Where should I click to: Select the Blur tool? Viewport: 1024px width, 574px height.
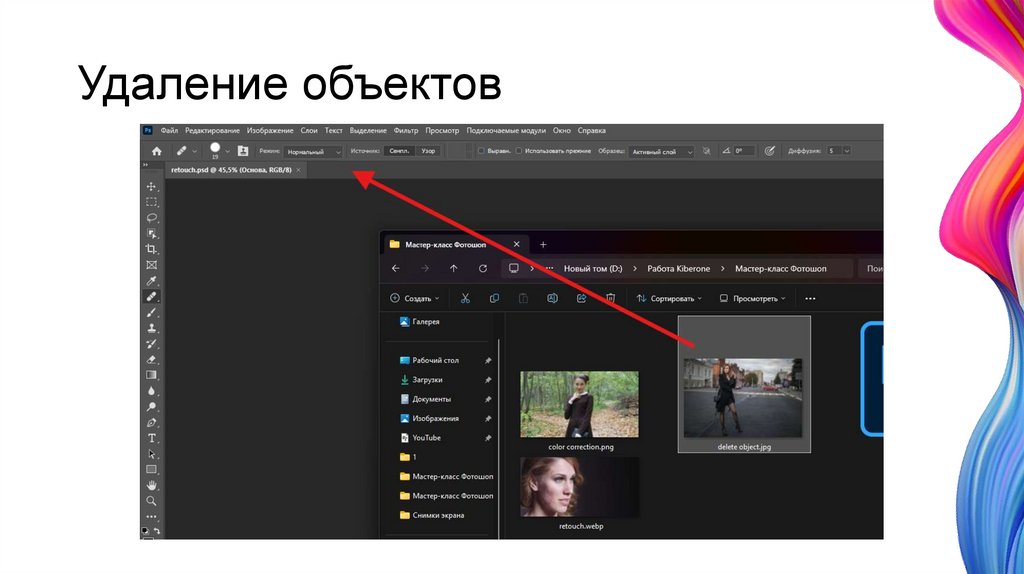(152, 391)
